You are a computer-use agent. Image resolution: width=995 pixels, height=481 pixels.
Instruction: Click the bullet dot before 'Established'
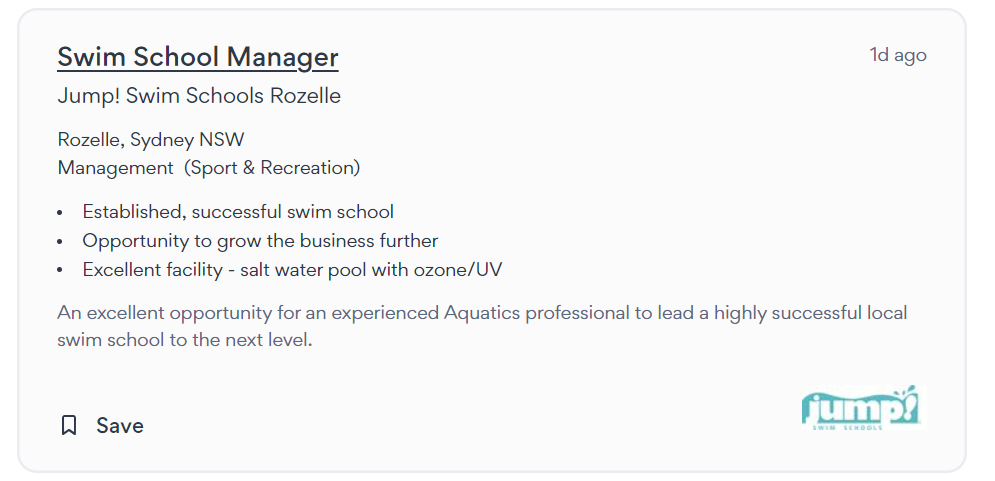coord(60,213)
